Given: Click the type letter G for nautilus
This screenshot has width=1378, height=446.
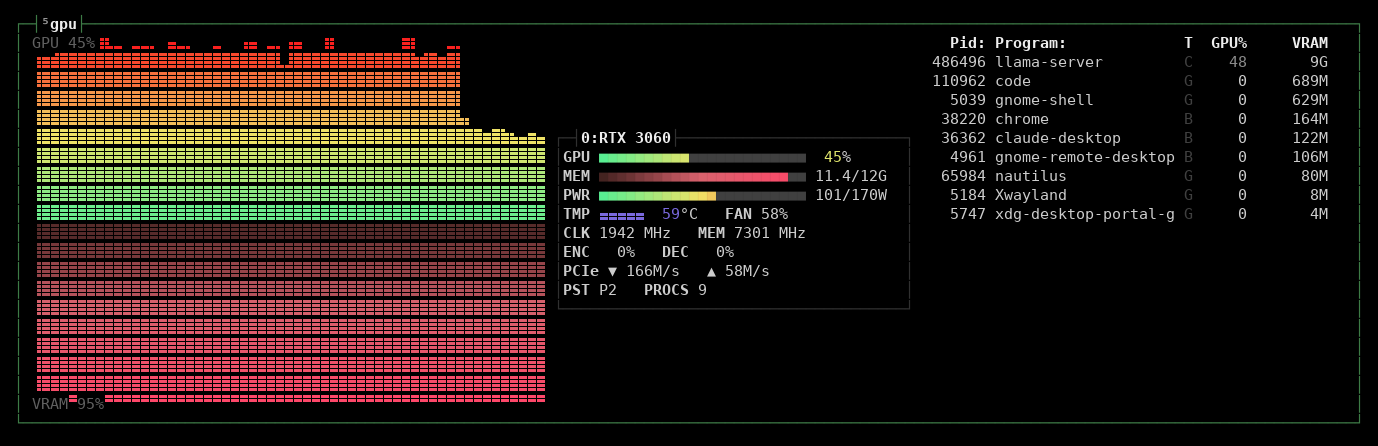Looking at the screenshot, I should tap(1188, 176).
